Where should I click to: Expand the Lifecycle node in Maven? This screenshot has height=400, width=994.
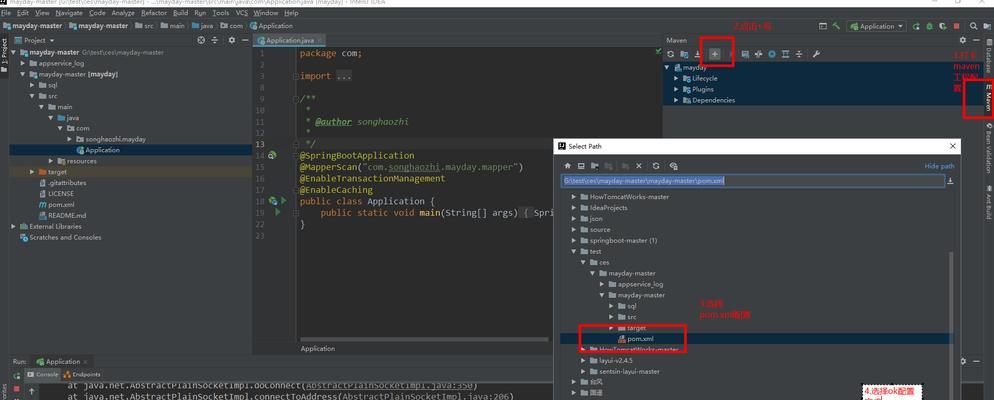(x=677, y=78)
